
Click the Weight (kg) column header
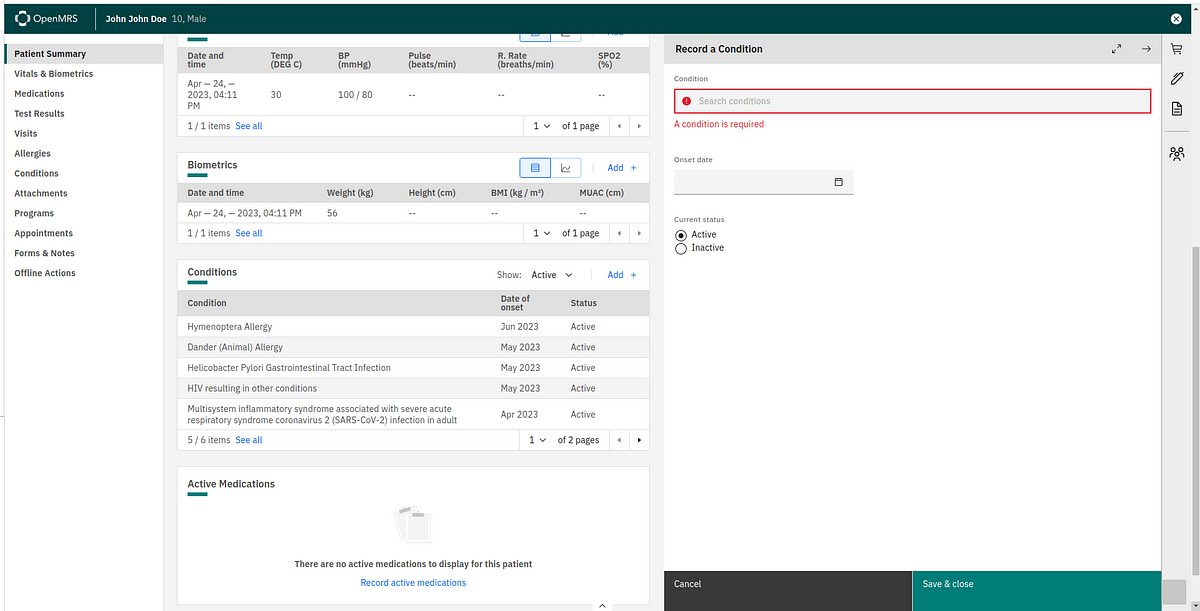[350, 193]
